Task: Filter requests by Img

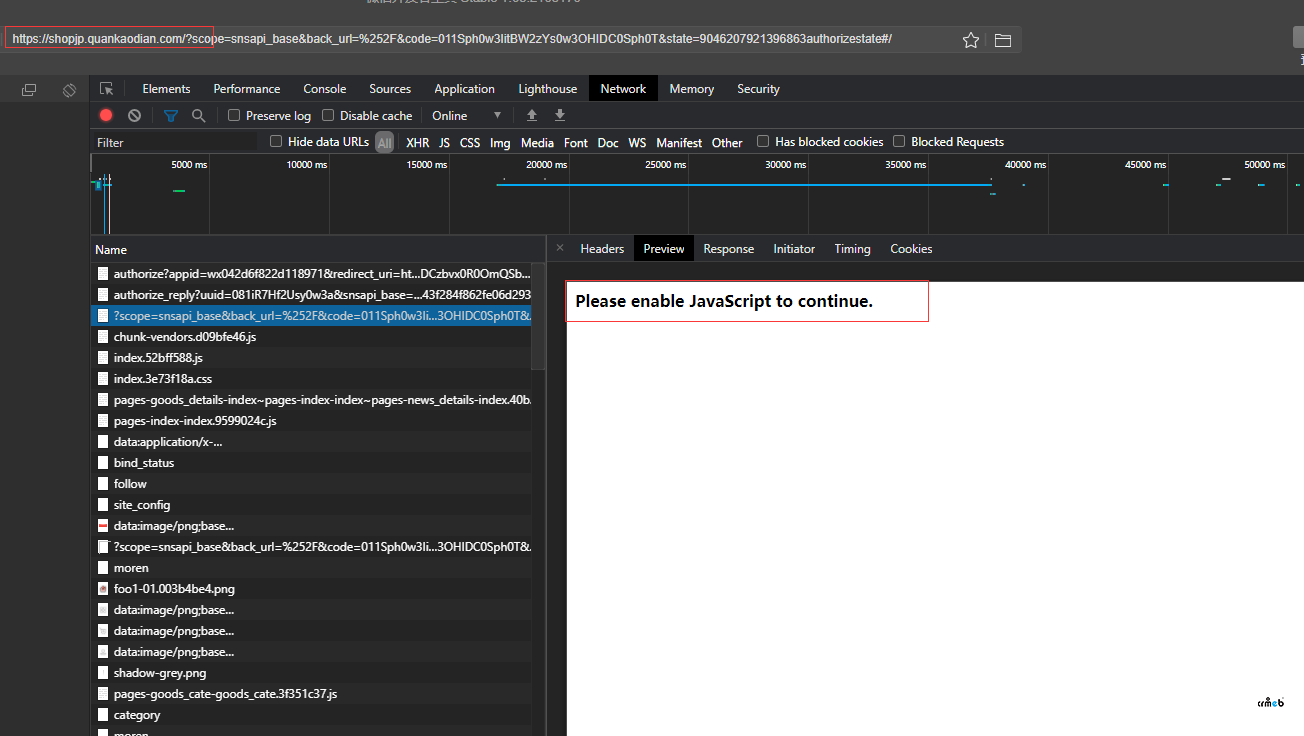Action: pyautogui.click(x=500, y=143)
